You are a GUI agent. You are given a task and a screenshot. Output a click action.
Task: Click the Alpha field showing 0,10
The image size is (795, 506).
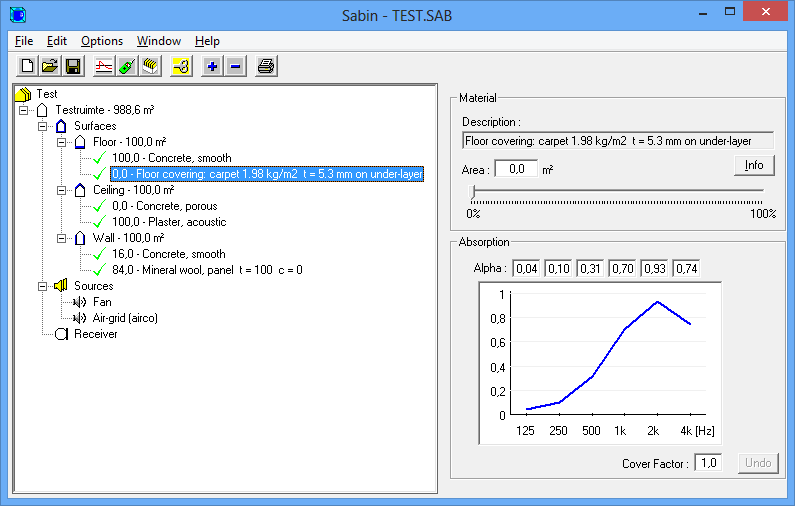pos(558,269)
